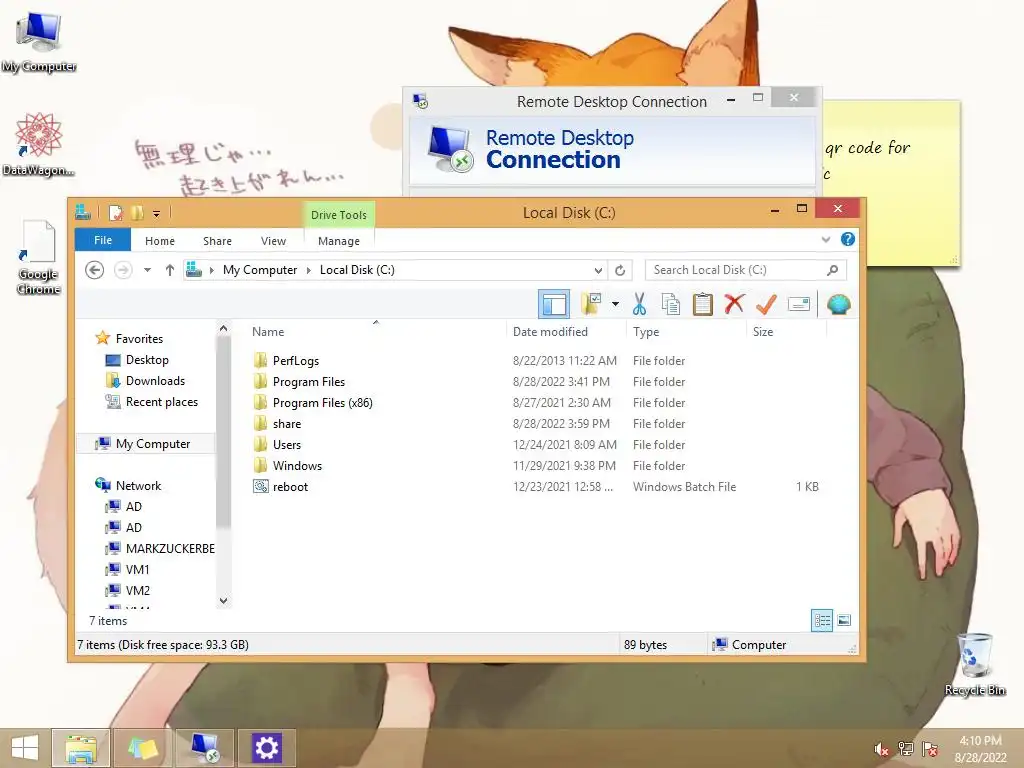Click the search magnifier icon
Viewport: 1024px width, 768px height.
pos(833,270)
